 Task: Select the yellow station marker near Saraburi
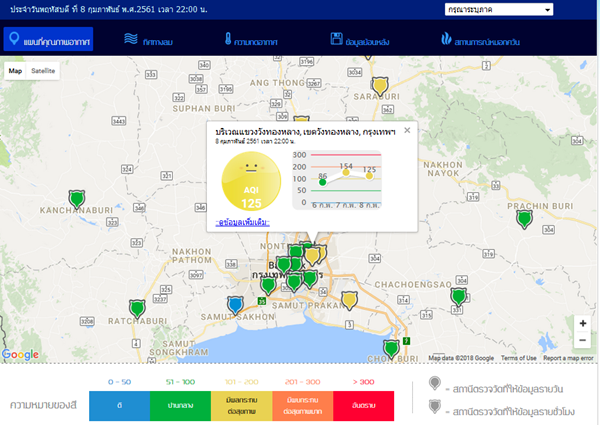[x=379, y=85]
